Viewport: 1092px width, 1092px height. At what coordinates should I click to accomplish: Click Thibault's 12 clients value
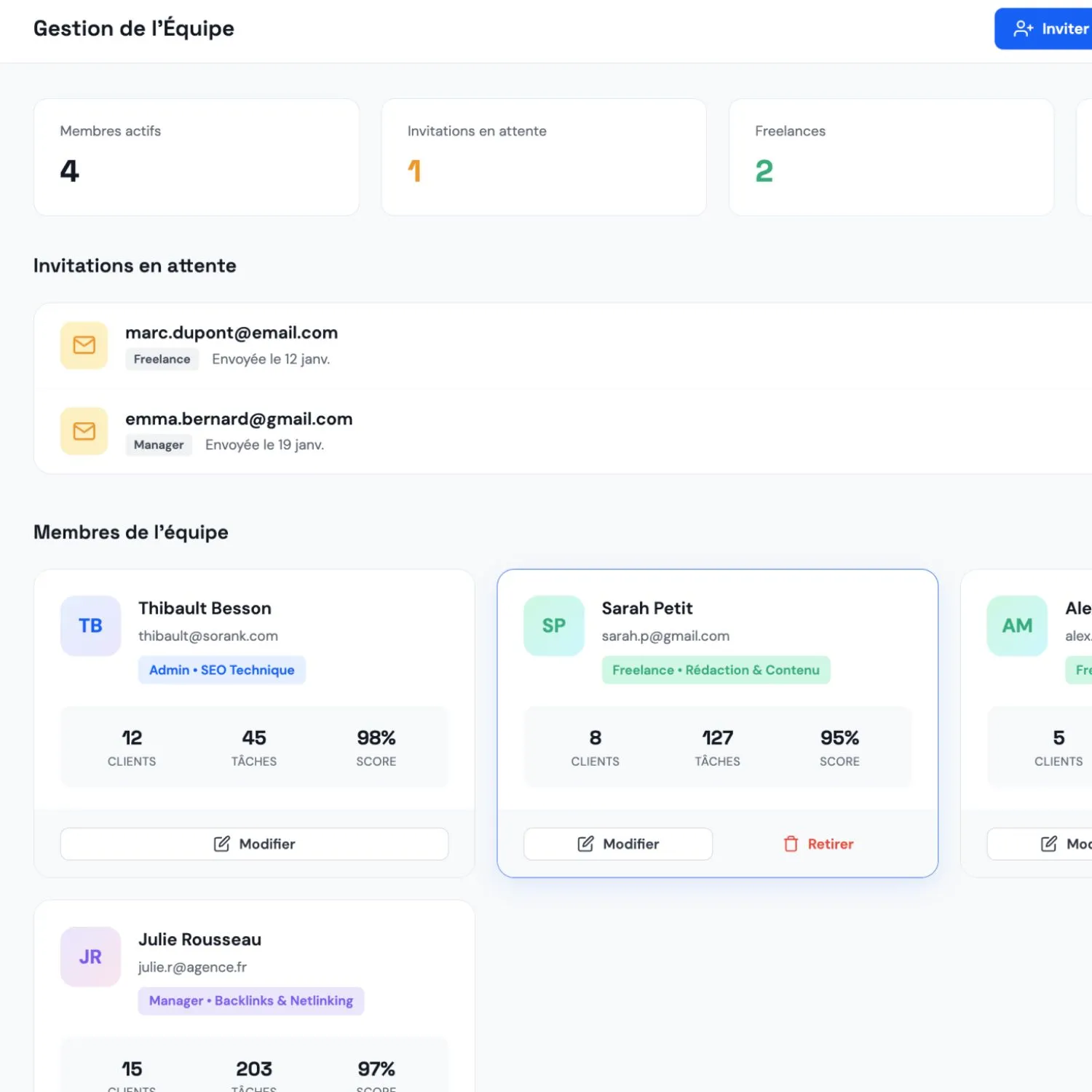coord(132,737)
